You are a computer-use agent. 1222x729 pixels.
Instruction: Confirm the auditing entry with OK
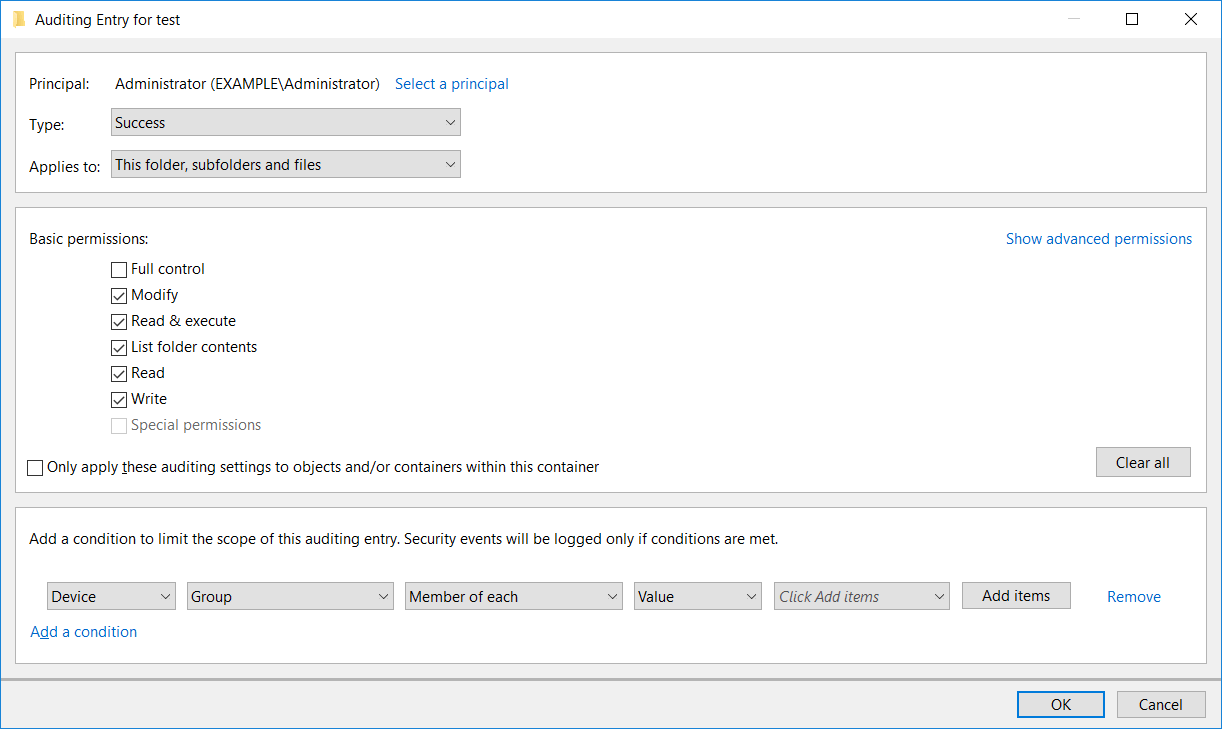click(x=1060, y=704)
